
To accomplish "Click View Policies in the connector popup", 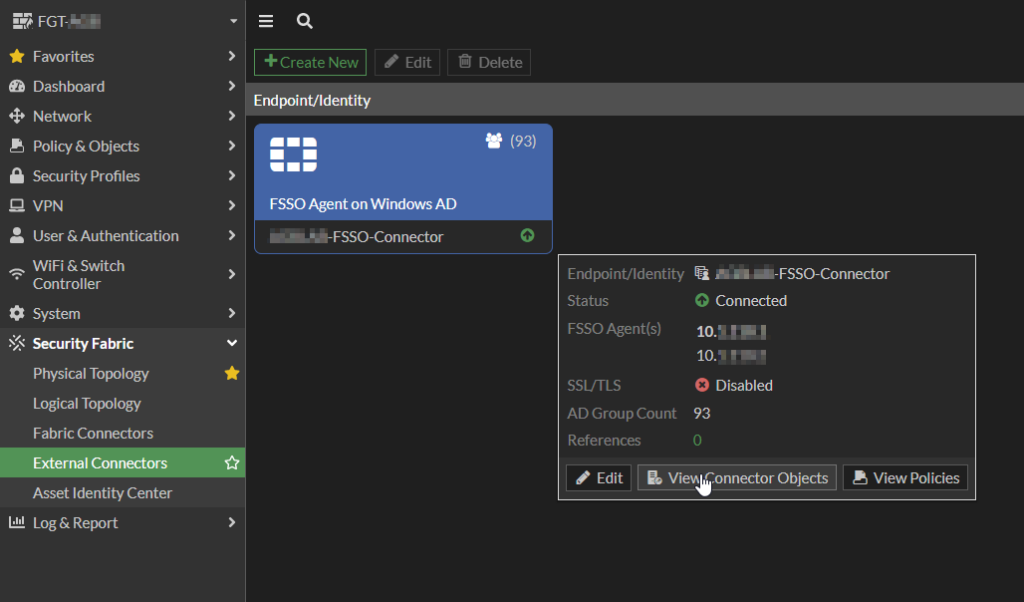I will coord(905,477).
